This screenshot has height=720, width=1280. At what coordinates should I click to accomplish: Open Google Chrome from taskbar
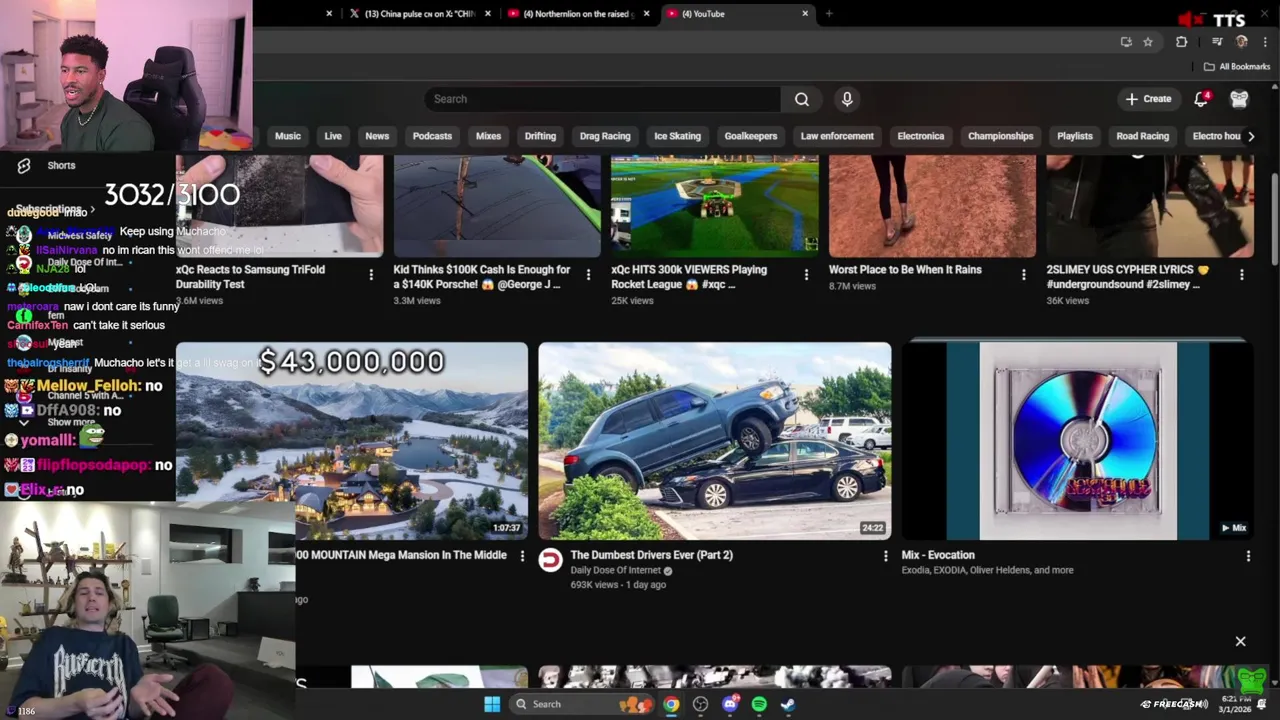pos(671,704)
